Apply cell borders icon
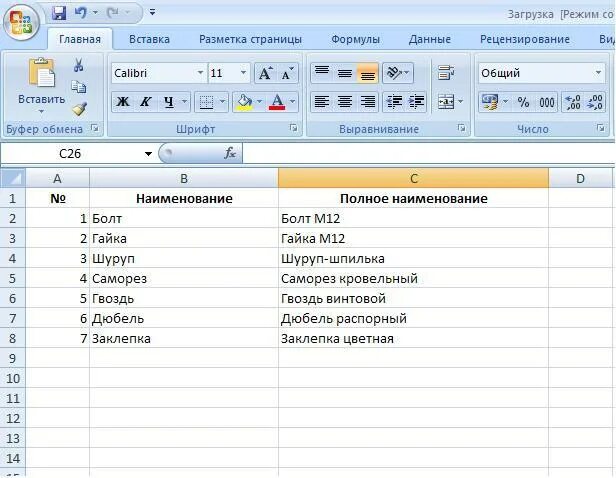616x478 pixels. pyautogui.click(x=206, y=102)
